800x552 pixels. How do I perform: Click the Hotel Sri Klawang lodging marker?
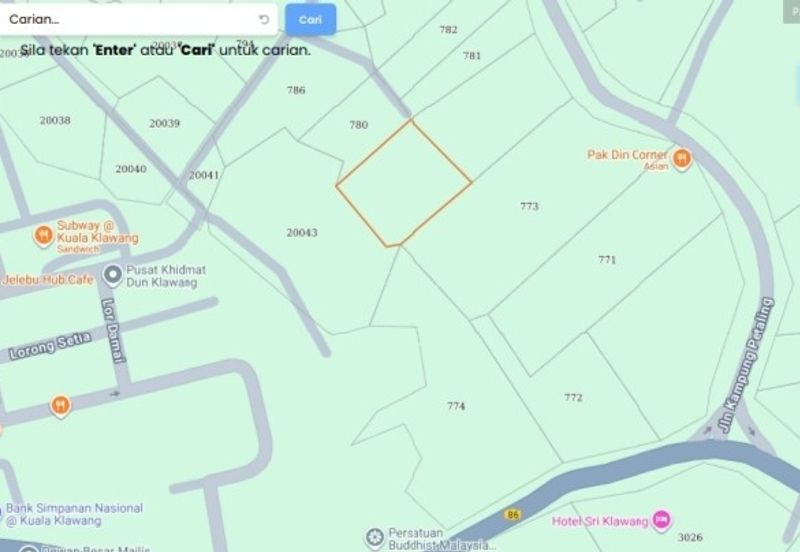tap(662, 520)
